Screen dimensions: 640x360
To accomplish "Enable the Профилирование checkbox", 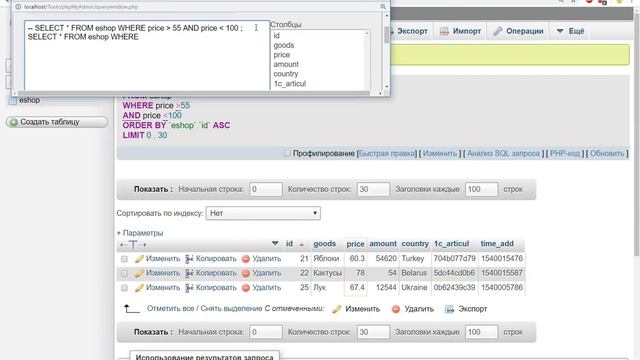I will click(287, 153).
